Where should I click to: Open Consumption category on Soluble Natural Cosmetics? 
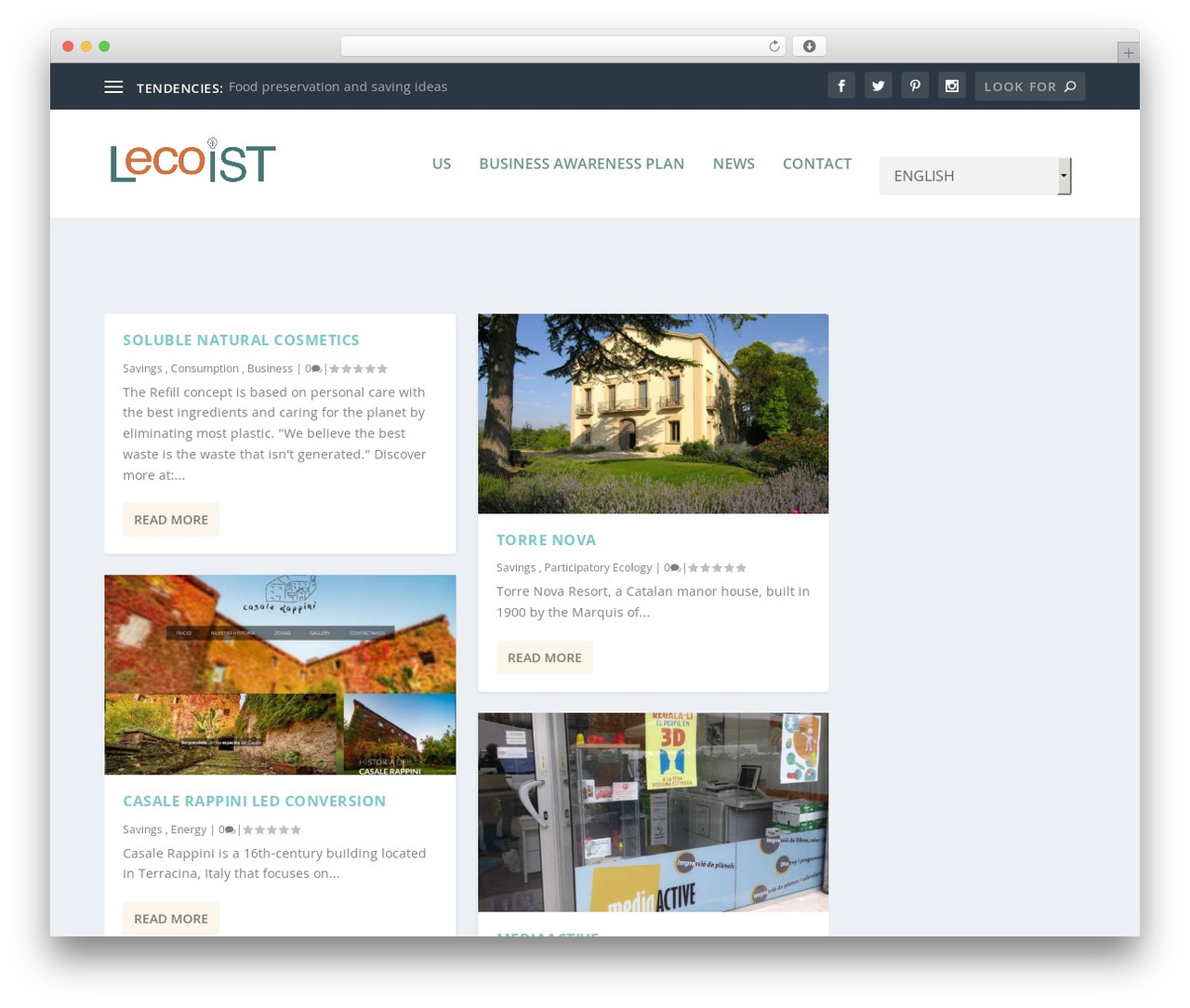coord(205,369)
